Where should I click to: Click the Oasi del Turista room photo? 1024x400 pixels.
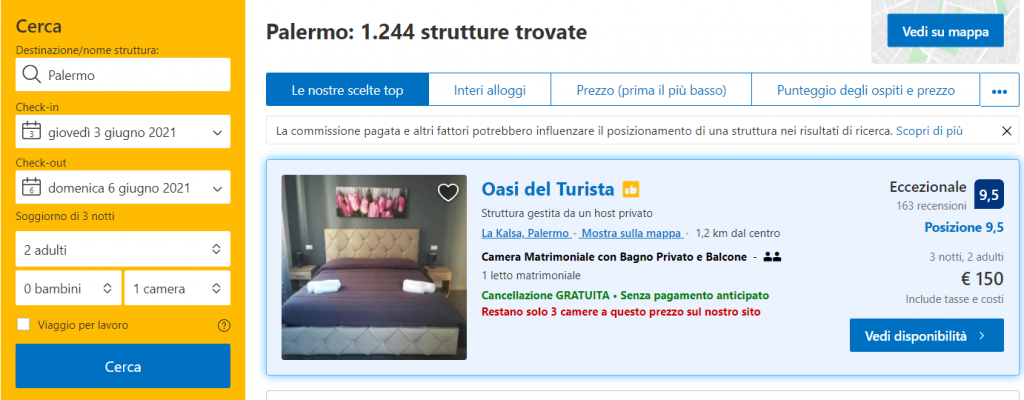[x=374, y=267]
